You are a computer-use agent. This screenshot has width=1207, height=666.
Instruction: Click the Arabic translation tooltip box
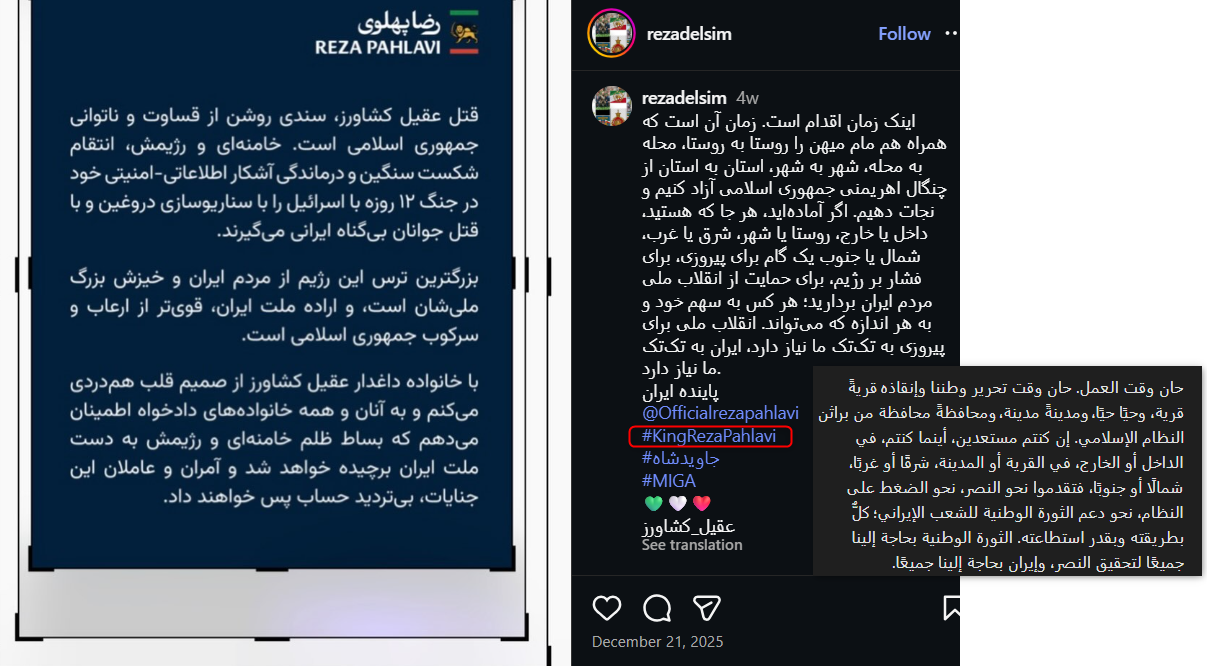click(1008, 470)
